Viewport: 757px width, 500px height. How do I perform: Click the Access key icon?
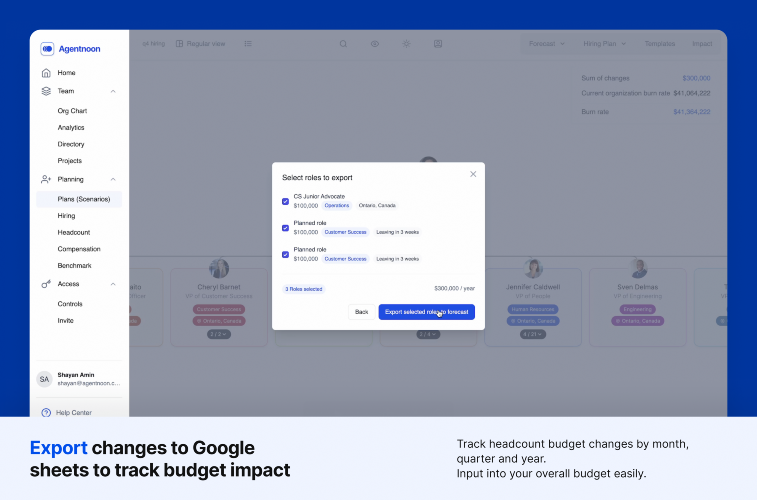(46, 284)
